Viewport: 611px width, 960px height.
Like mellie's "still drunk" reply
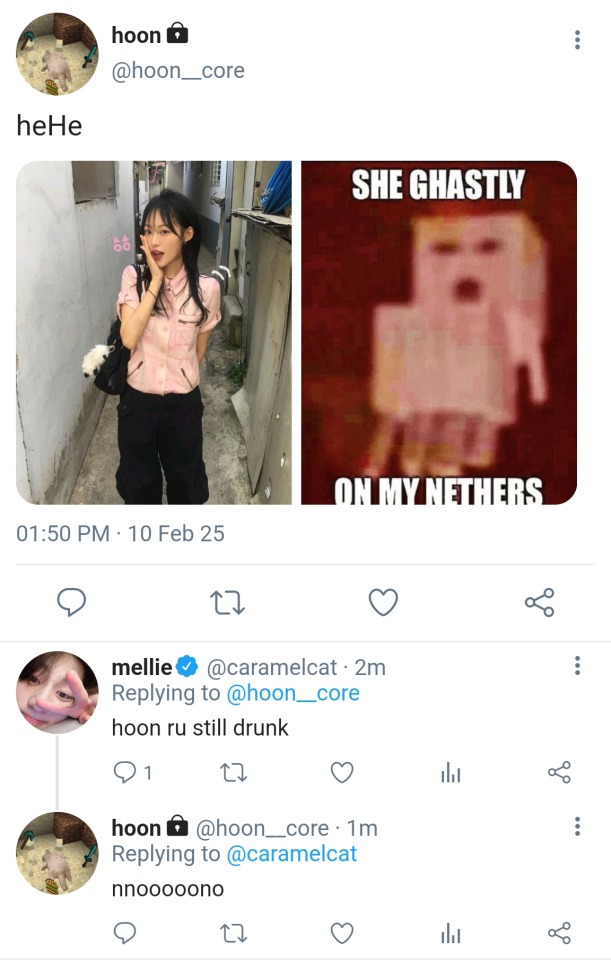tap(342, 772)
